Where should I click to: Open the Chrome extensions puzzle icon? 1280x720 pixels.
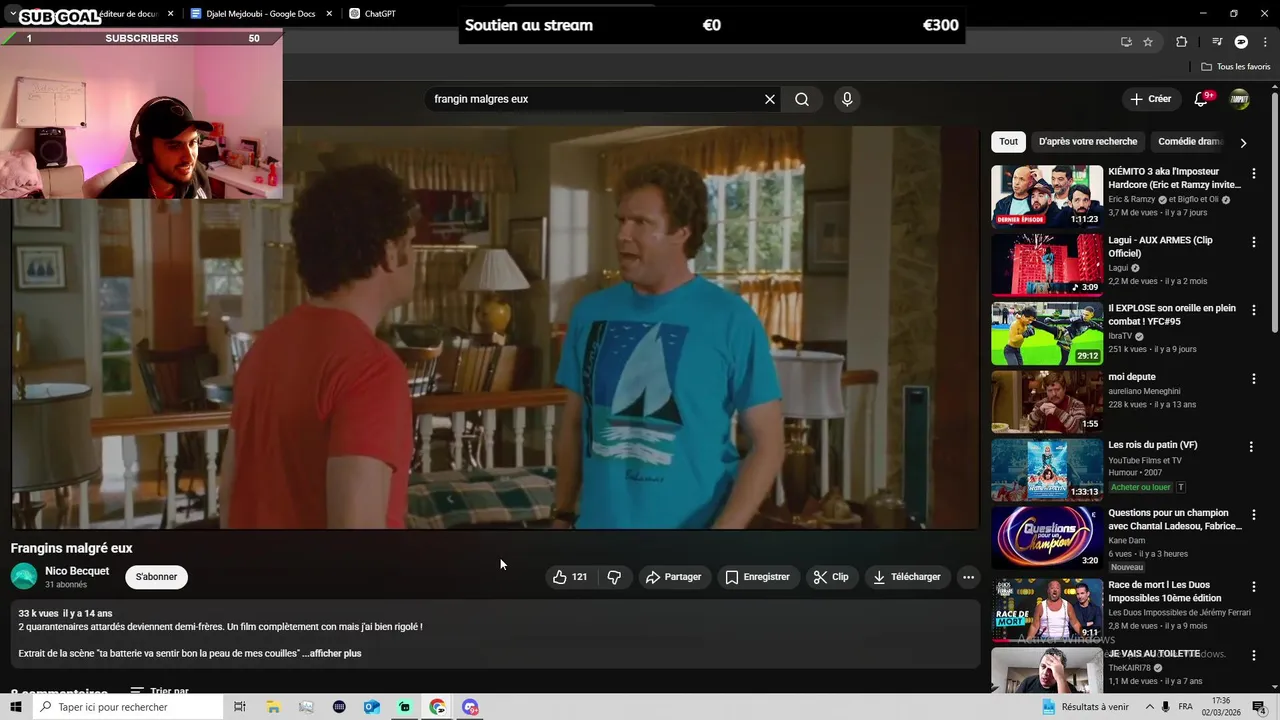point(1182,42)
